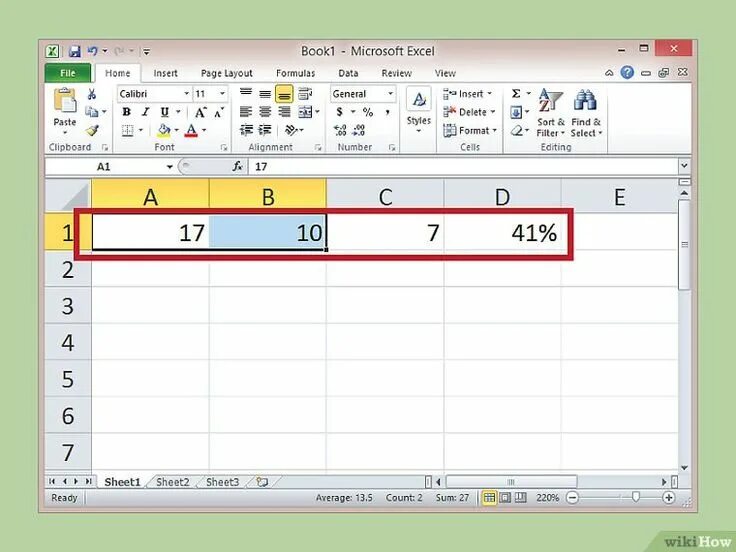Decrease font size with Shrink Font icon
Screen dimensions: 736x552
(x=219, y=113)
